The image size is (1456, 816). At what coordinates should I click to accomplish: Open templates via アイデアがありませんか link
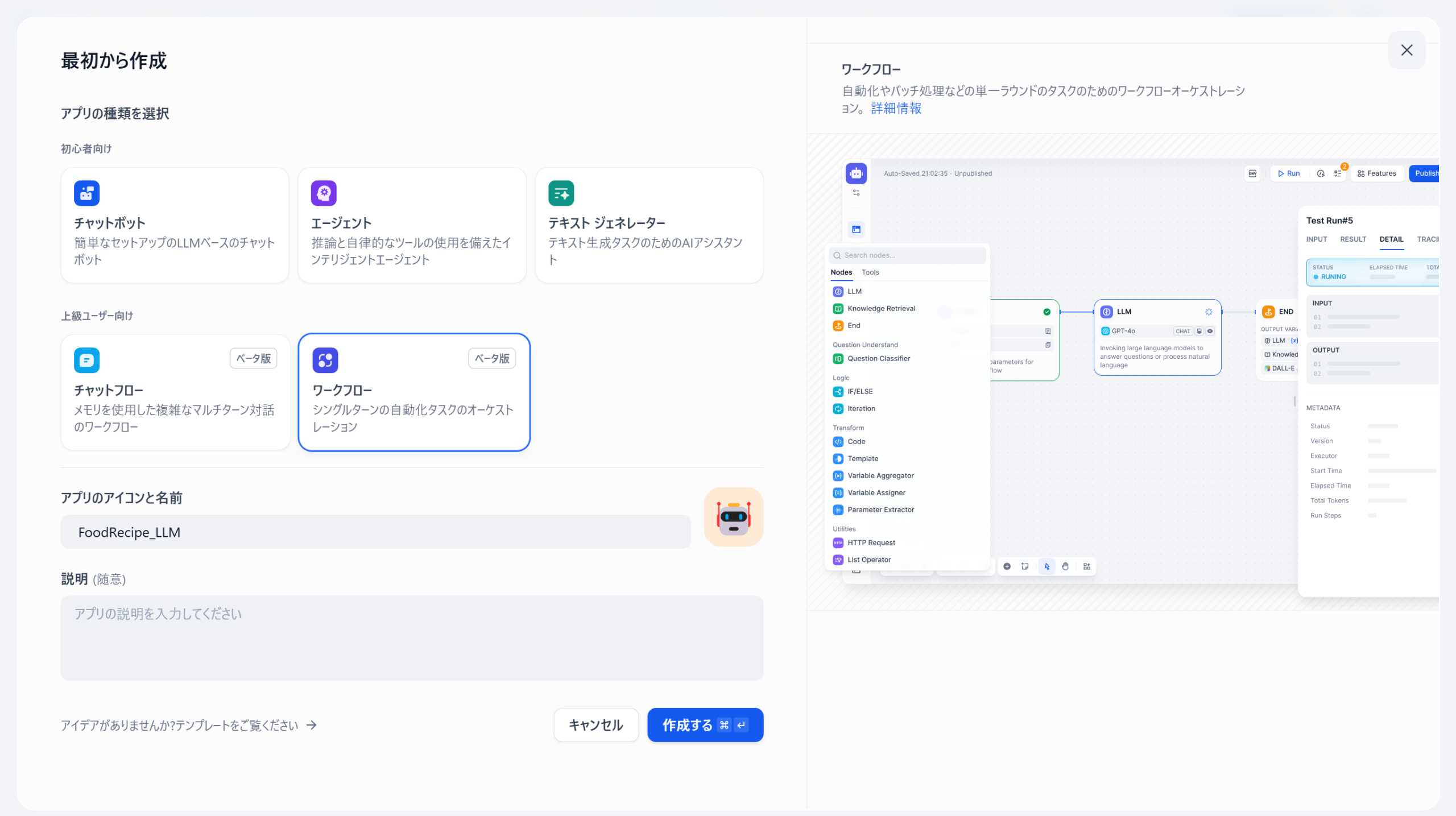pos(188,725)
